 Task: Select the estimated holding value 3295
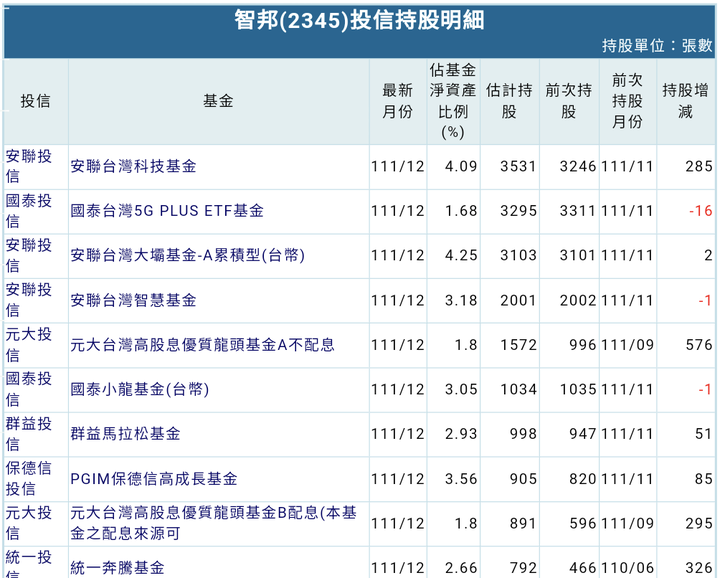point(518,211)
